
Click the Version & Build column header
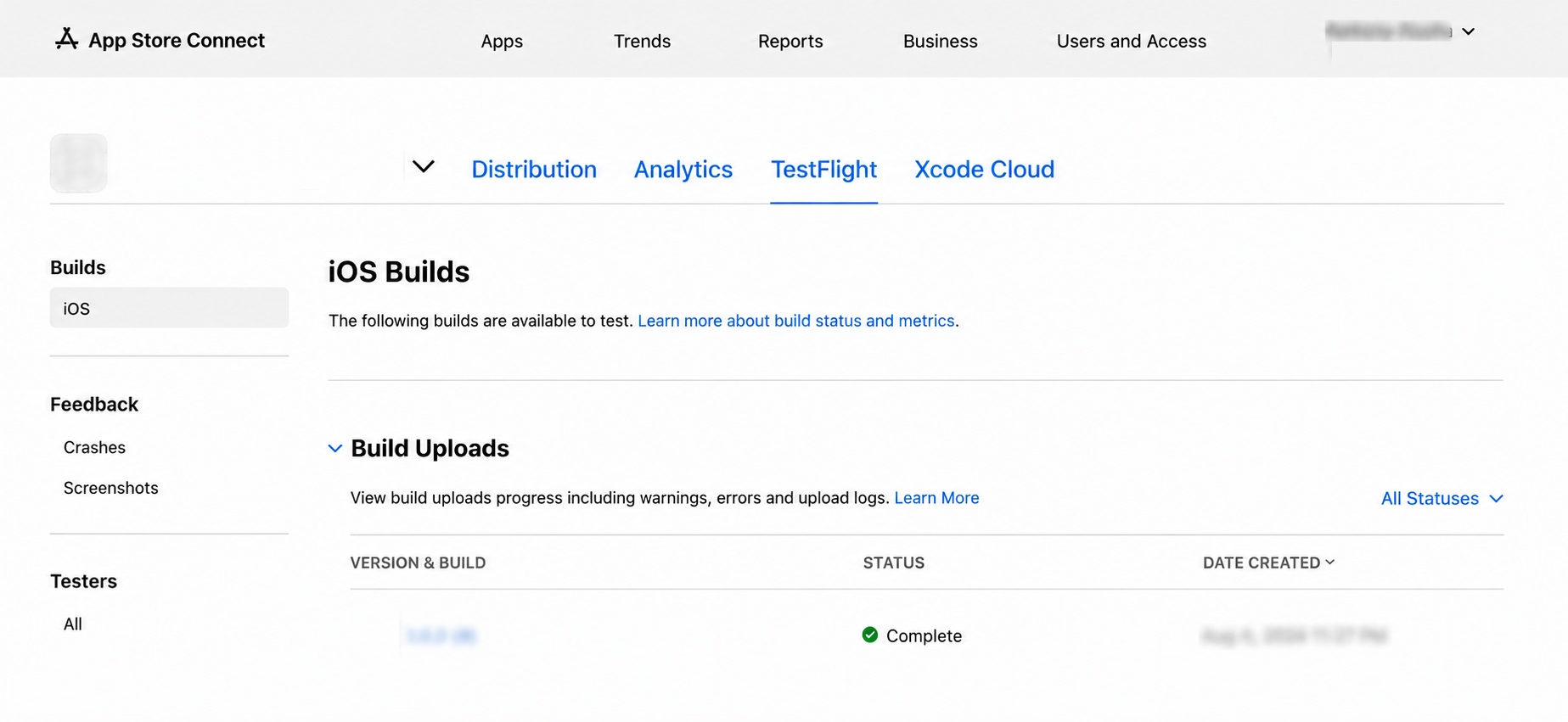click(418, 562)
